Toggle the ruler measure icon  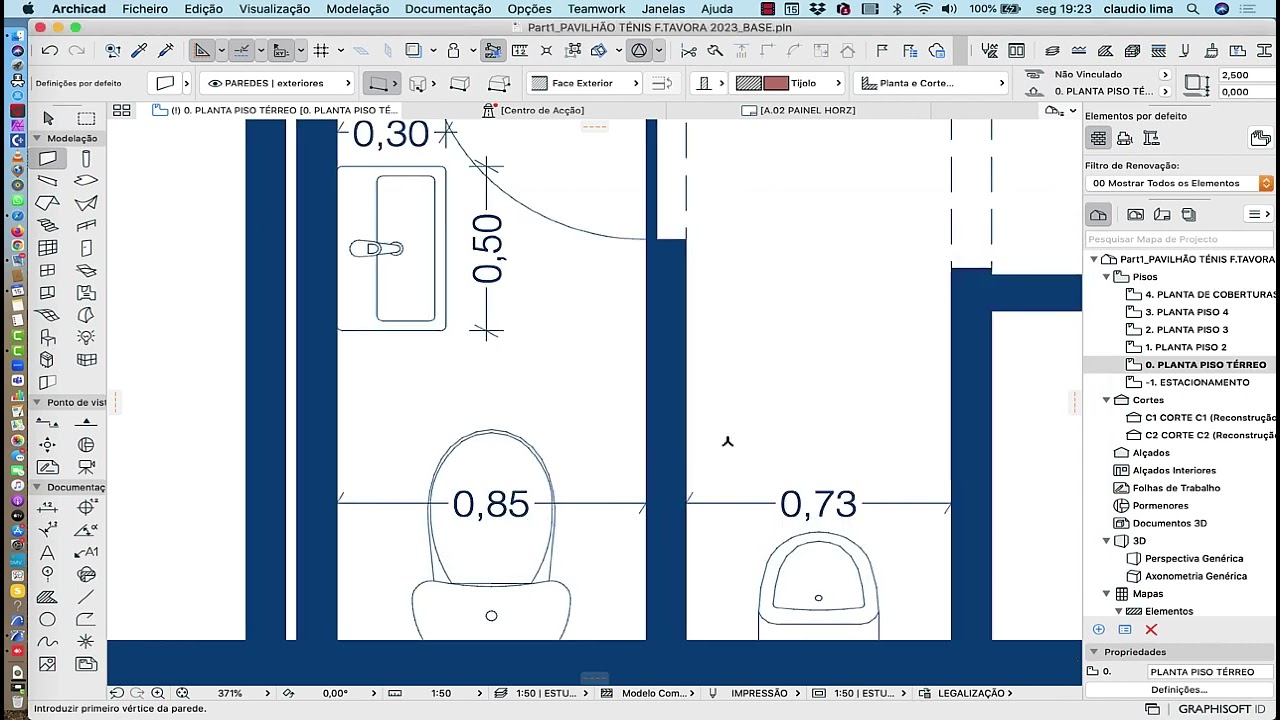click(519, 51)
